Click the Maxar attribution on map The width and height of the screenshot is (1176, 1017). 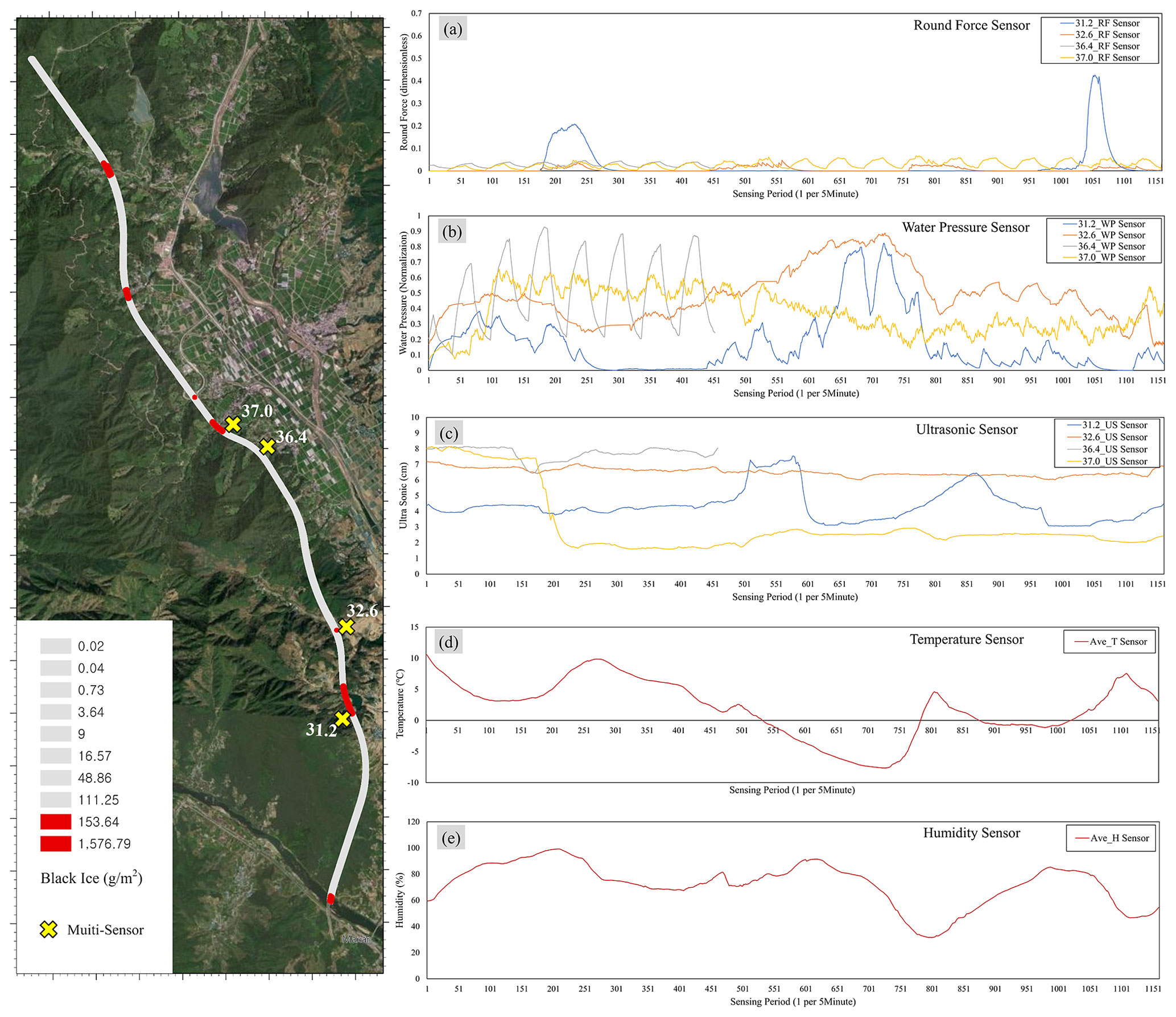coord(356,939)
